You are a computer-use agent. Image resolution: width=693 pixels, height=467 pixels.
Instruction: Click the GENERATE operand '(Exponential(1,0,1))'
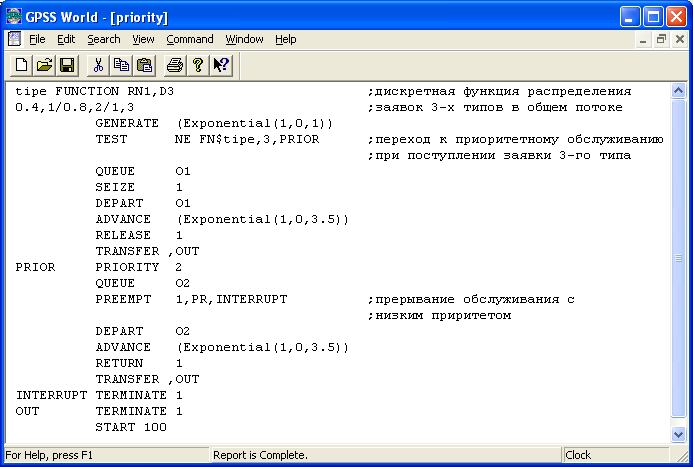[x=255, y=123]
